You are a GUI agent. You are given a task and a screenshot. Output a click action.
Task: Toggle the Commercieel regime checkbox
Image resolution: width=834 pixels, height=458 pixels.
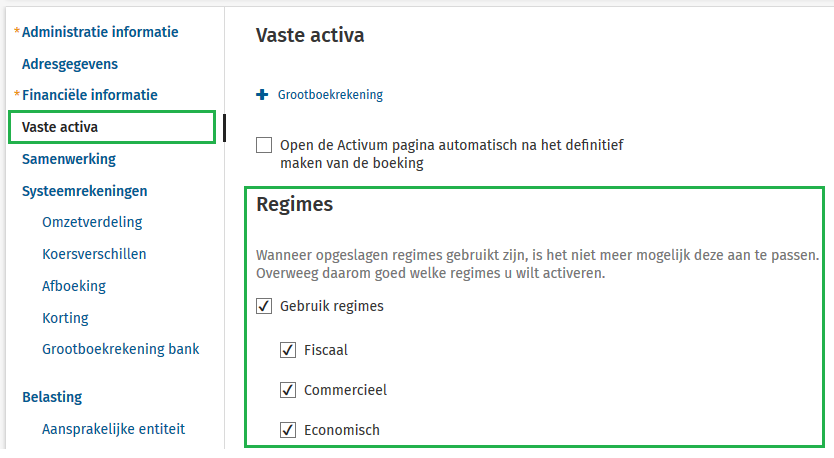click(x=288, y=390)
